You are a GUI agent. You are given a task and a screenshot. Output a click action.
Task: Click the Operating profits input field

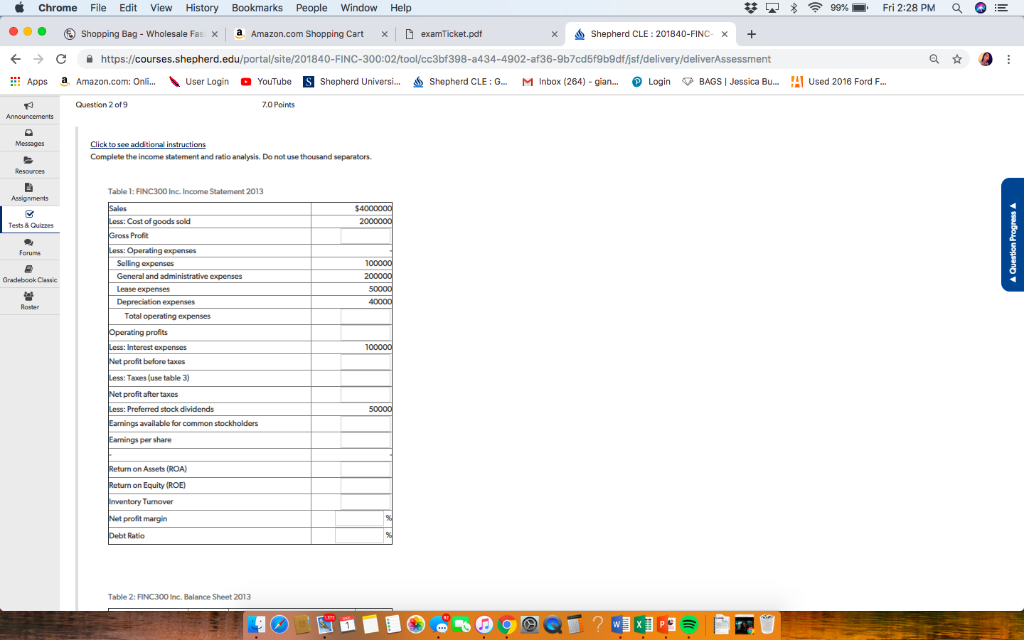click(365, 332)
